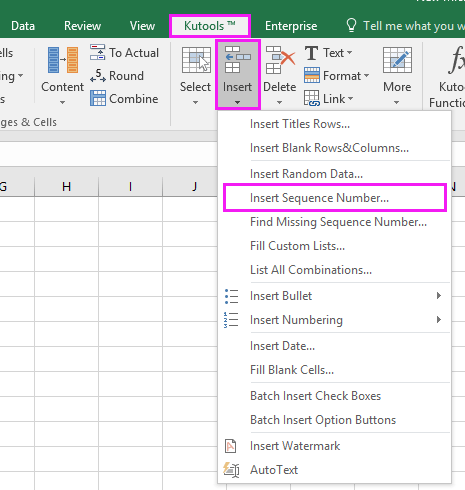Switch to the Data tab
465x490 pixels.
23,26
